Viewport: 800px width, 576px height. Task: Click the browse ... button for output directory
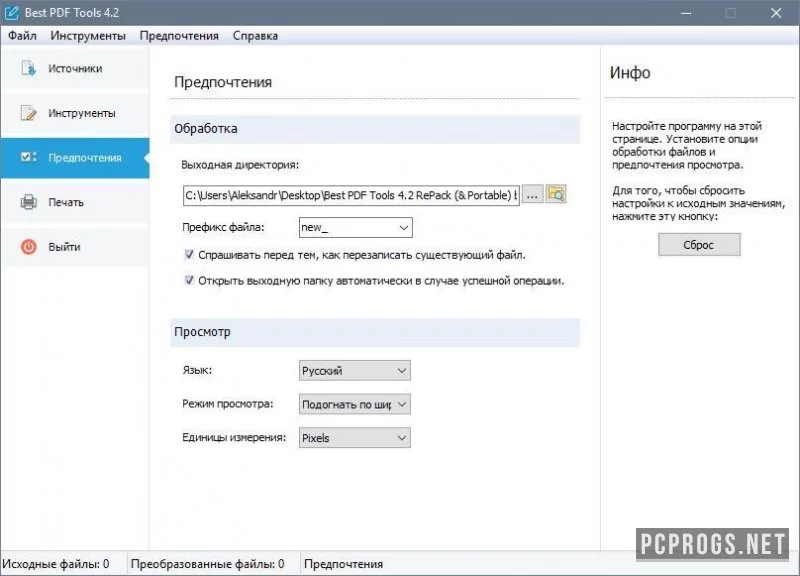pos(532,195)
